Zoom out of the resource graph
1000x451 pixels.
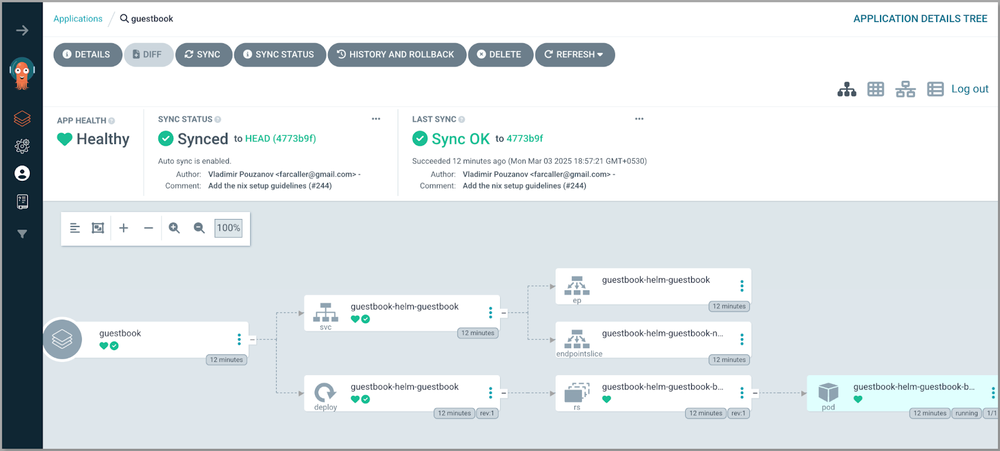pos(199,228)
